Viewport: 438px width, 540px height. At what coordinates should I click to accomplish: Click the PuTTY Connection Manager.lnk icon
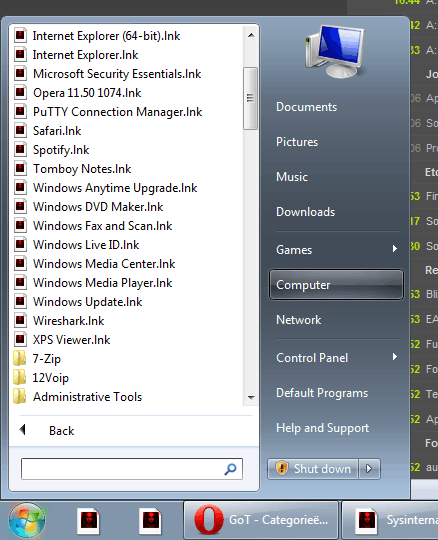pyautogui.click(x=20, y=112)
